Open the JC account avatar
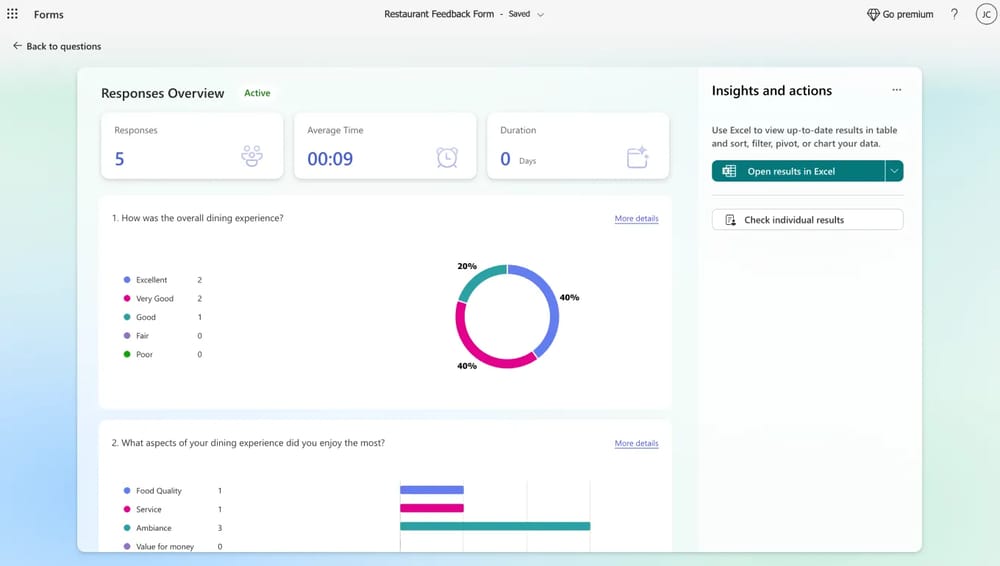Screen dimensions: 1000x566 984,14
